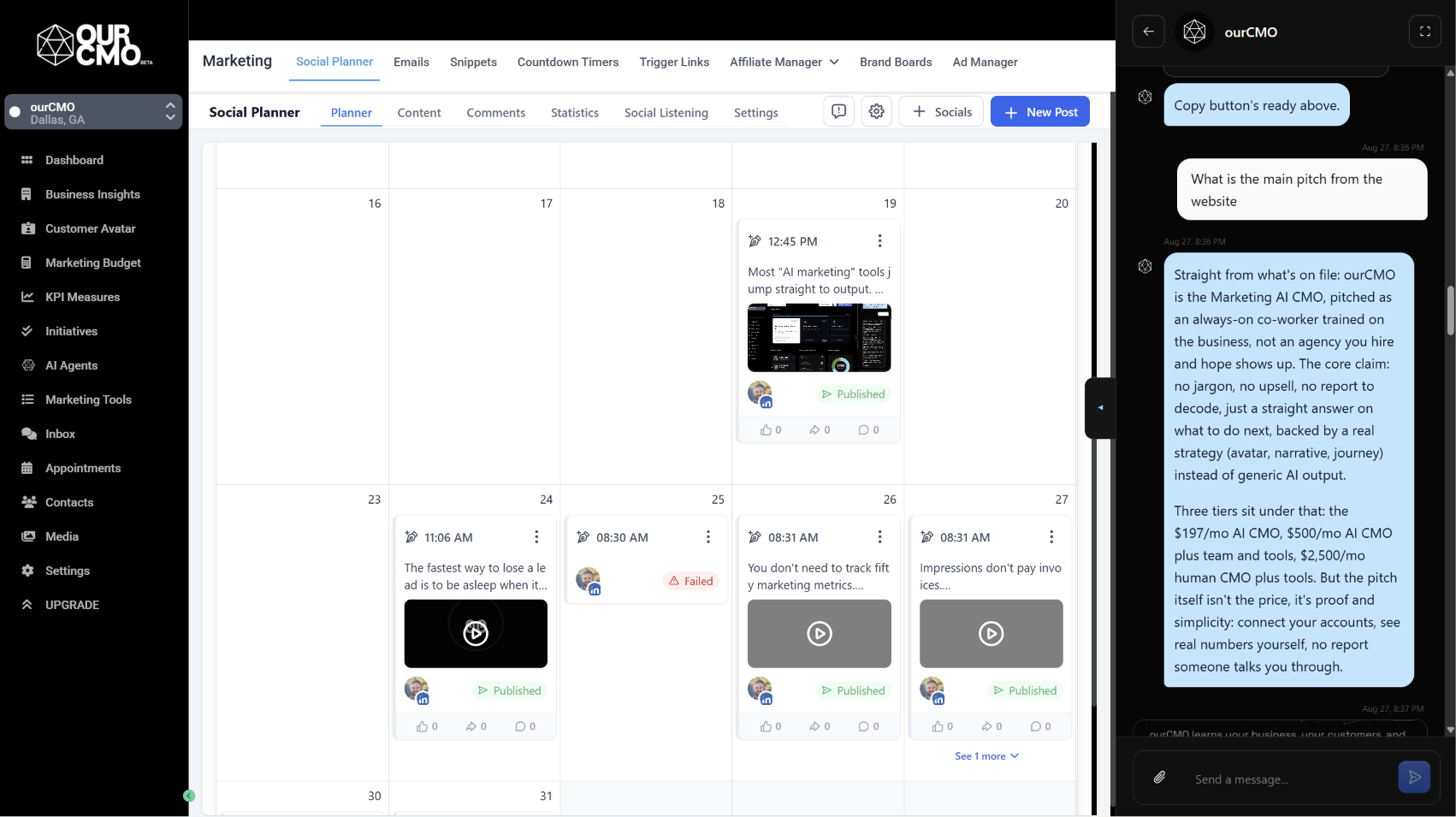Screen dimensions: 1456x817
Task: Open image thumbnail of 12:45 PM post
Action: [x=820, y=338]
